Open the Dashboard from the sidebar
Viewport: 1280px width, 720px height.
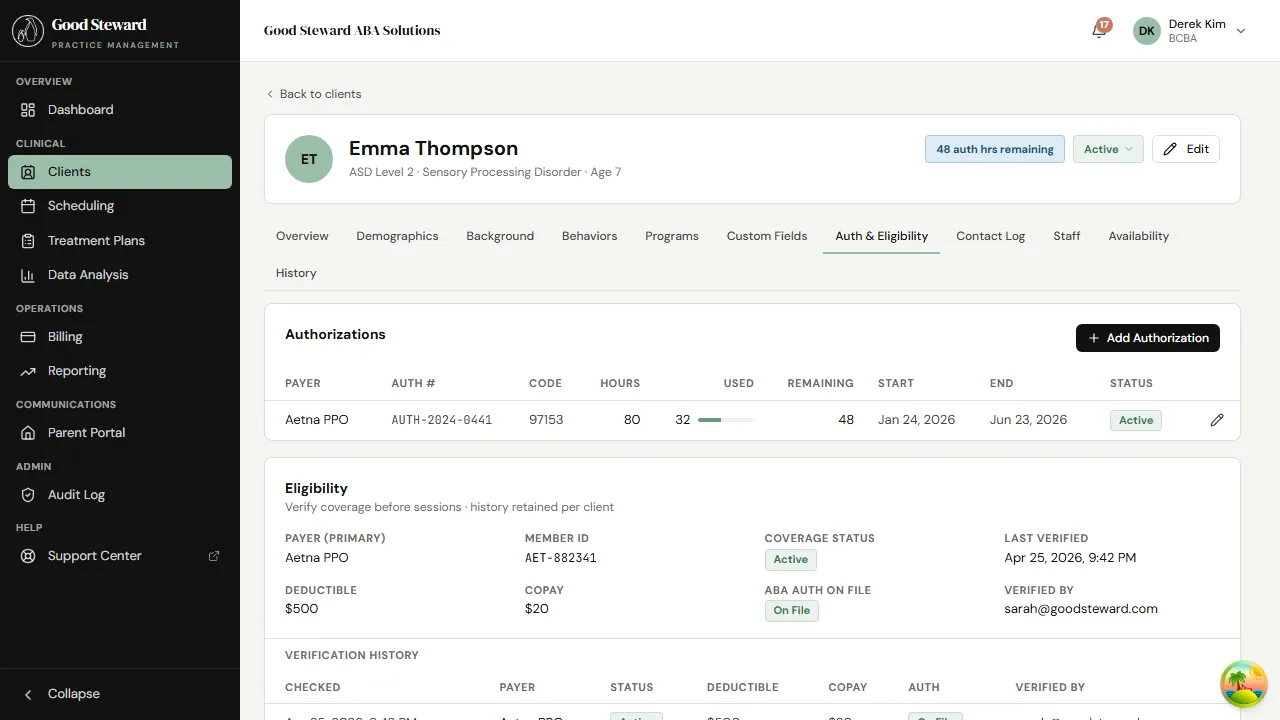click(x=80, y=109)
